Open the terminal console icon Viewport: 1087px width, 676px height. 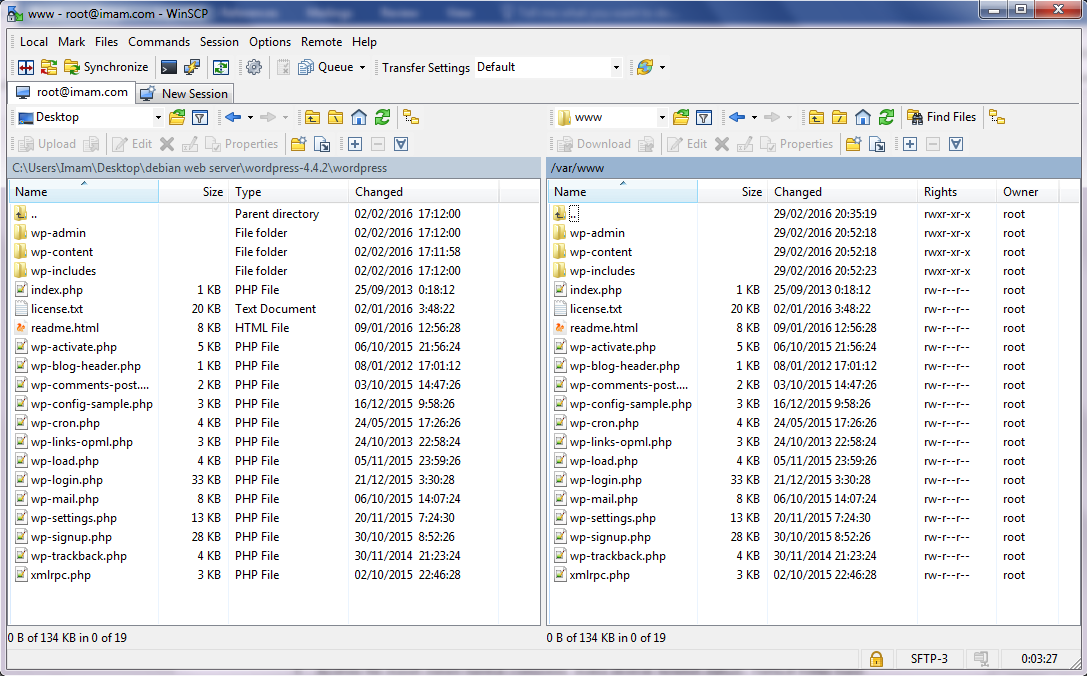click(168, 67)
